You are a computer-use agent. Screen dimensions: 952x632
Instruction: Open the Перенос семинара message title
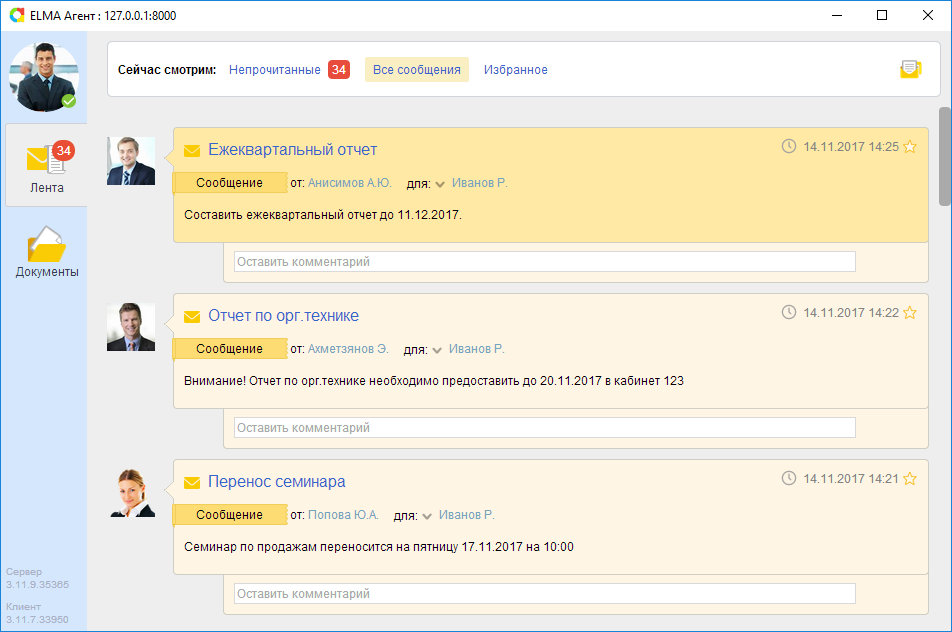click(276, 482)
